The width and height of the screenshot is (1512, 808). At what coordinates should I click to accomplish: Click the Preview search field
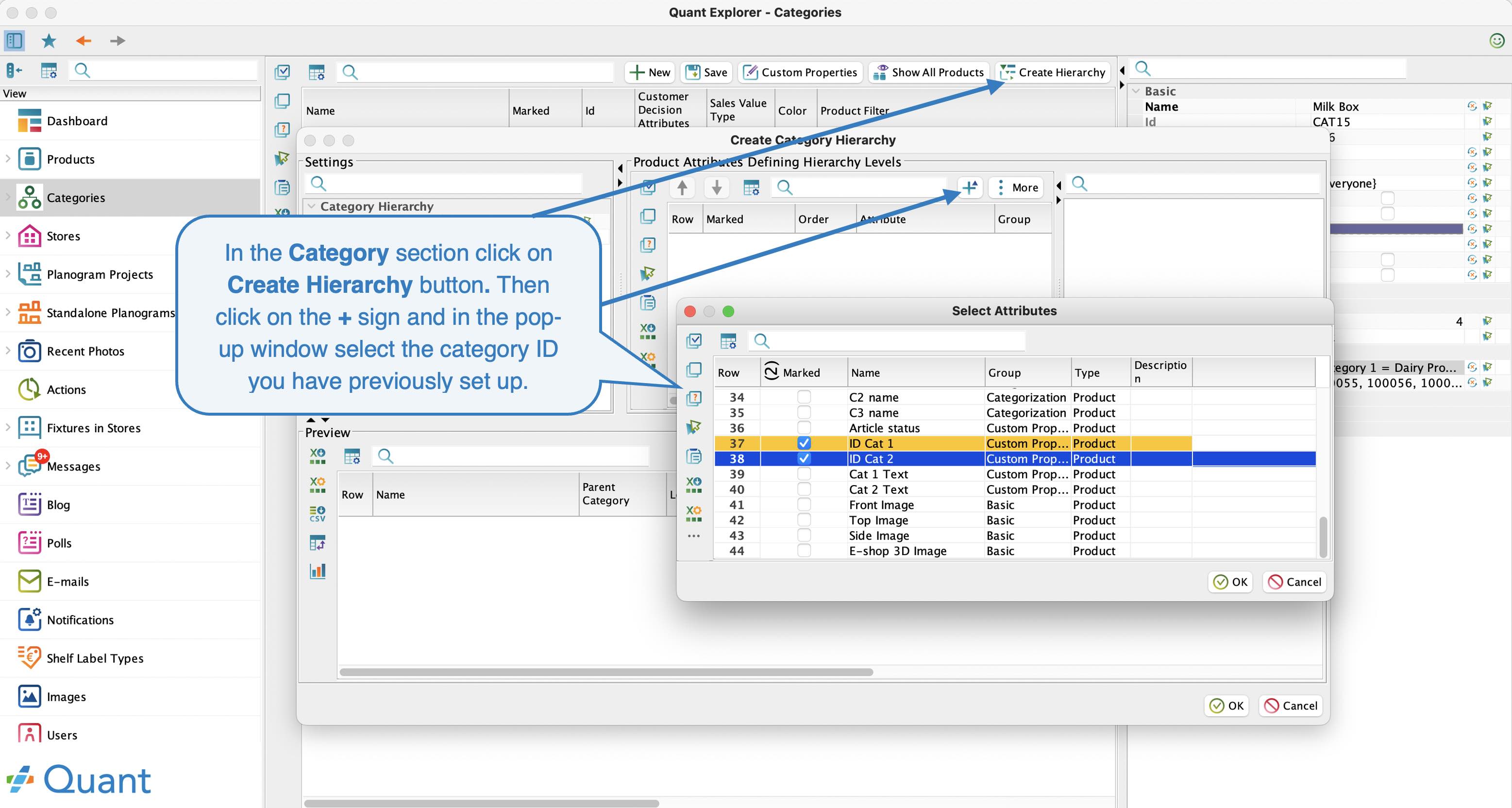(x=511, y=456)
